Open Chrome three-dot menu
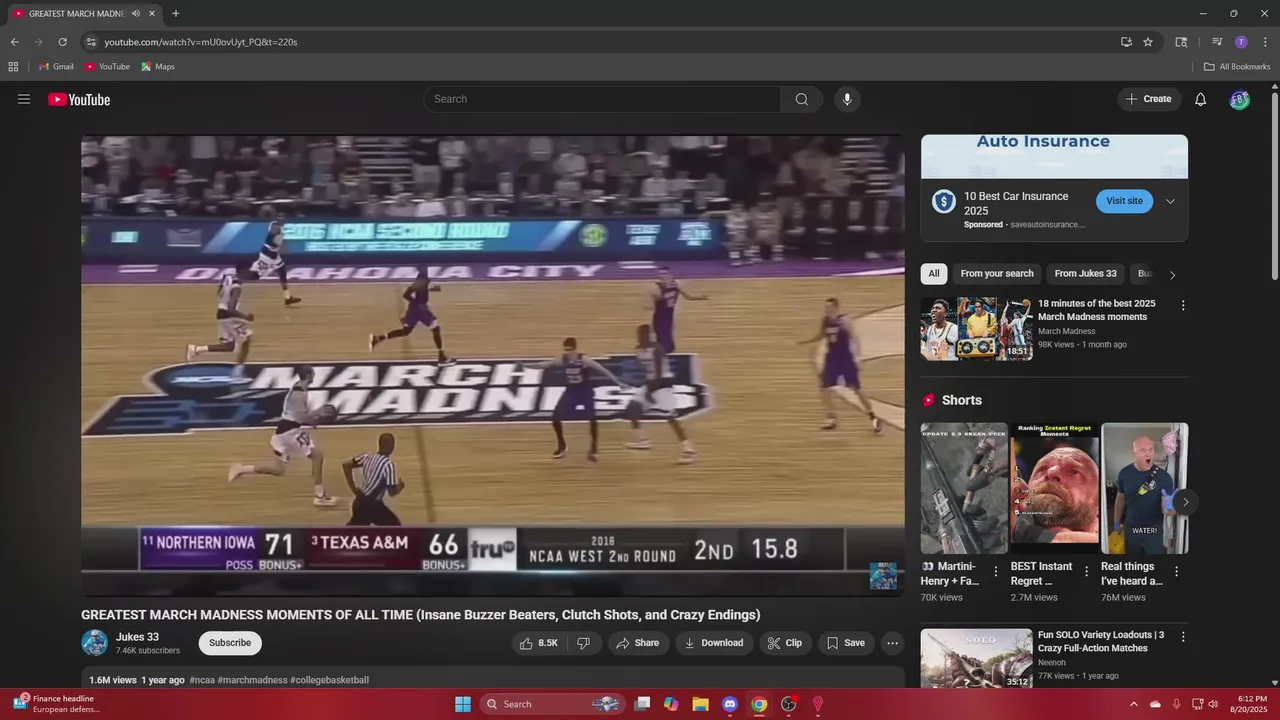This screenshot has height=720, width=1280. click(x=1265, y=42)
